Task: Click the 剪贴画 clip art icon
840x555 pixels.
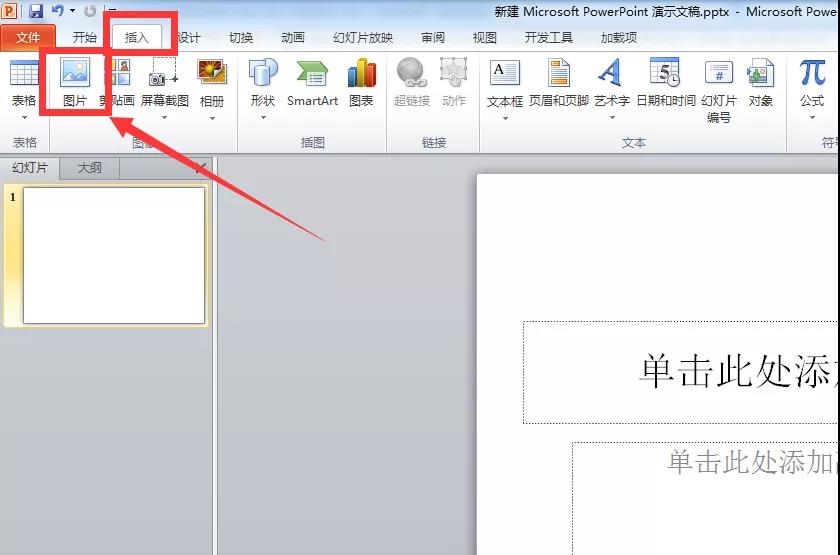Action: point(120,73)
